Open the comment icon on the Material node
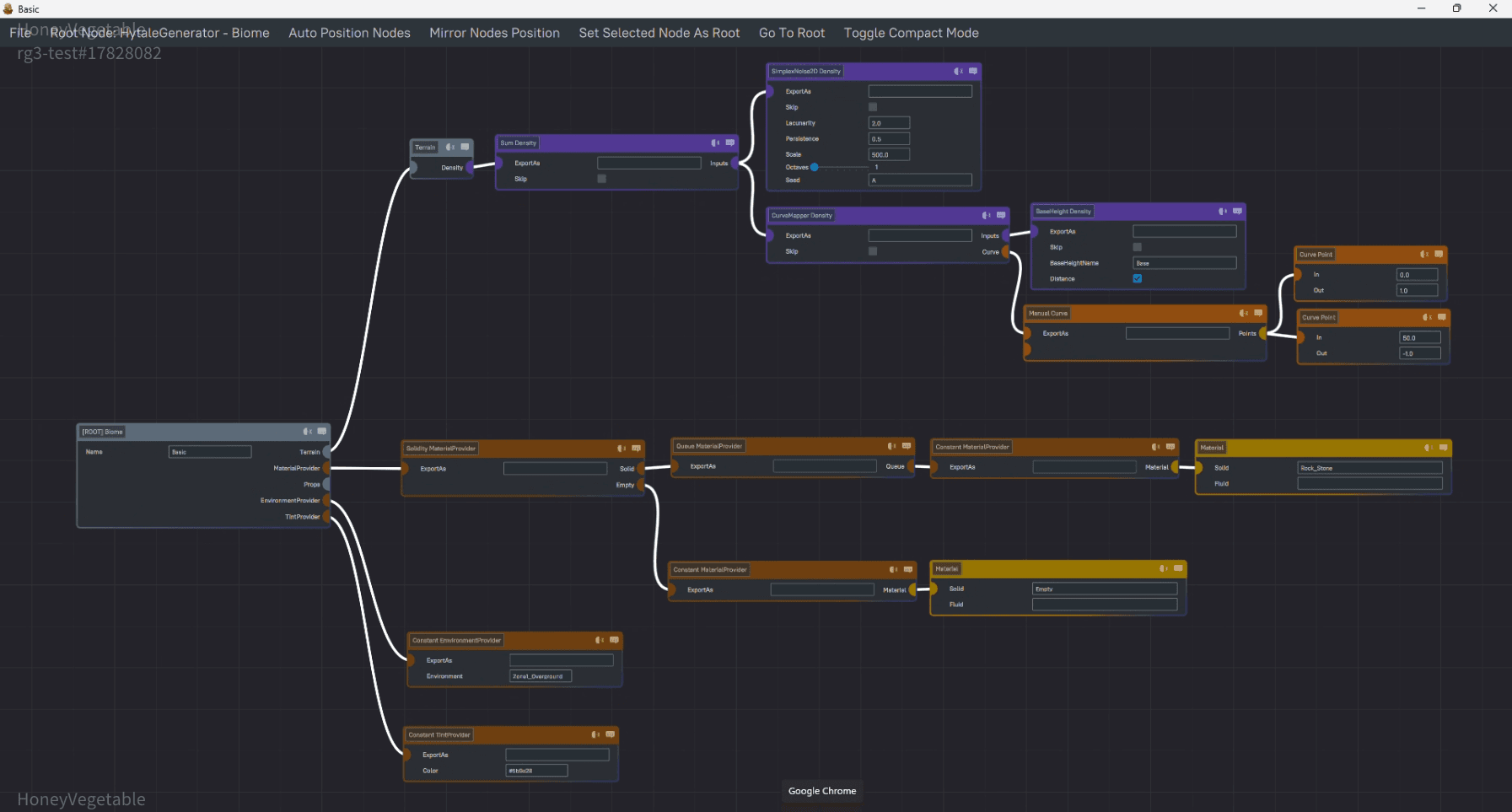Image resolution: width=1512 pixels, height=812 pixels. [x=1442, y=448]
